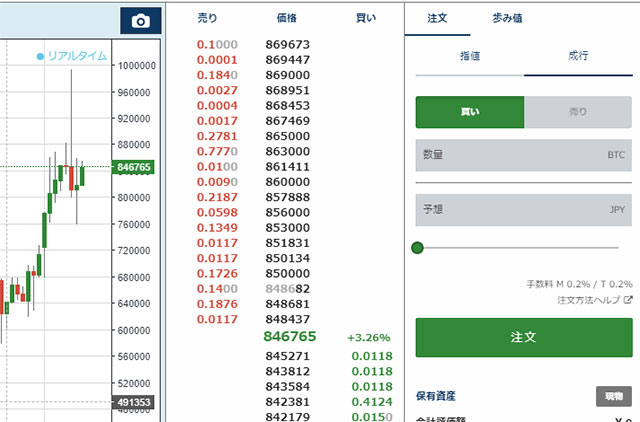The width and height of the screenshot is (640, 422).
Task: Select ask price 868951
Action: pyautogui.click(x=287, y=90)
